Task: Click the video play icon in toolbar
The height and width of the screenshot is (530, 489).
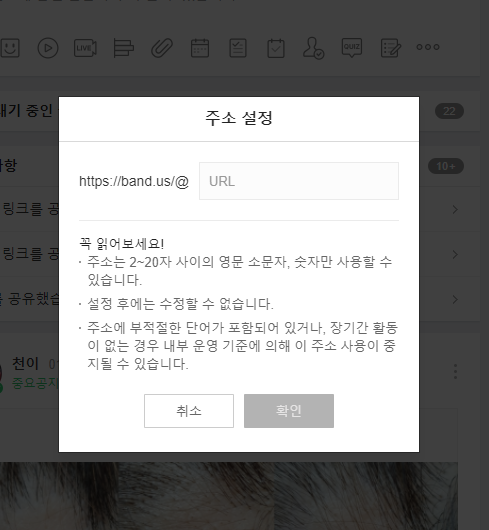Action: [48, 48]
